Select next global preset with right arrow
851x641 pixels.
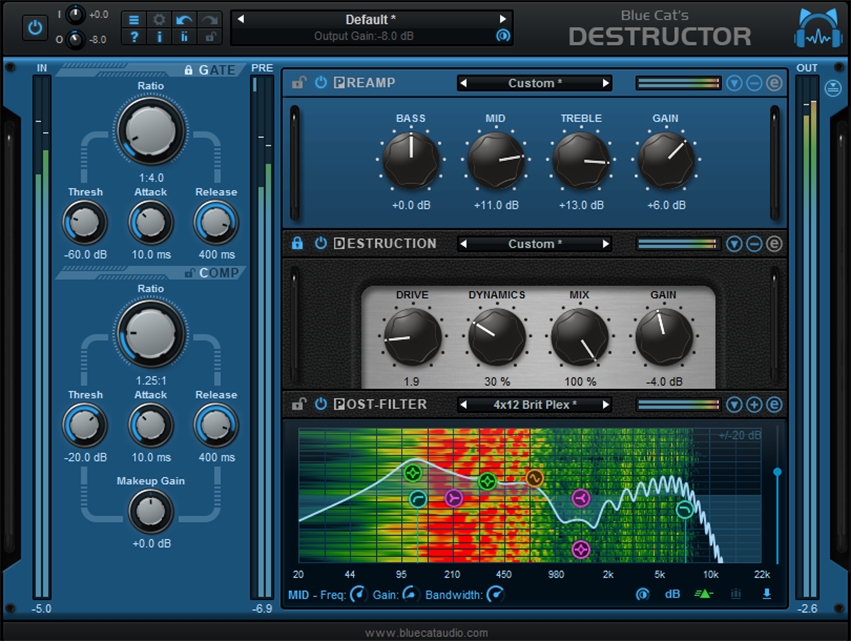[x=502, y=19]
